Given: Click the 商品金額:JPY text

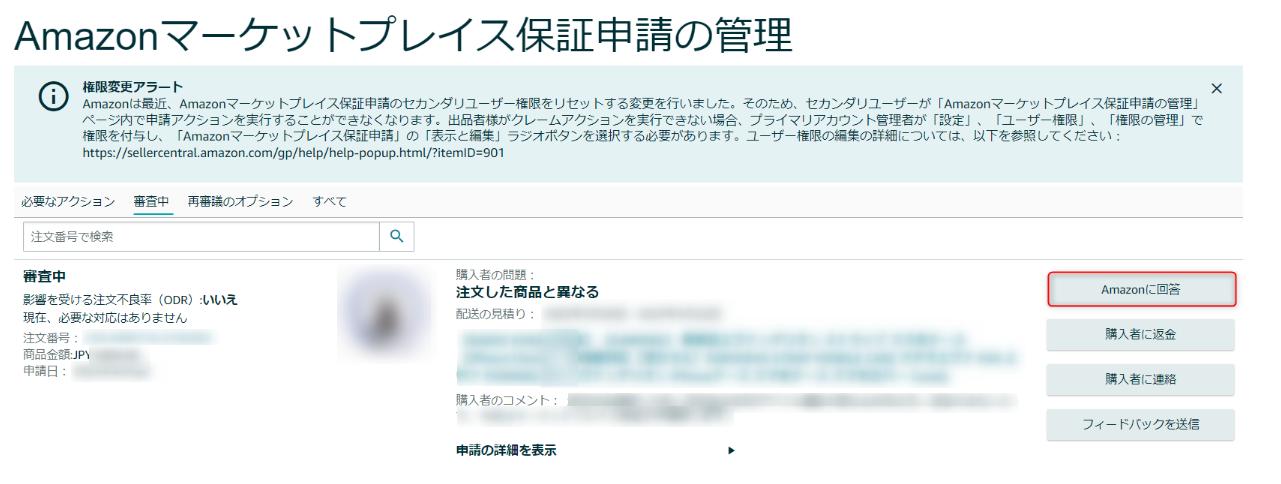Looking at the screenshot, I should (59, 354).
